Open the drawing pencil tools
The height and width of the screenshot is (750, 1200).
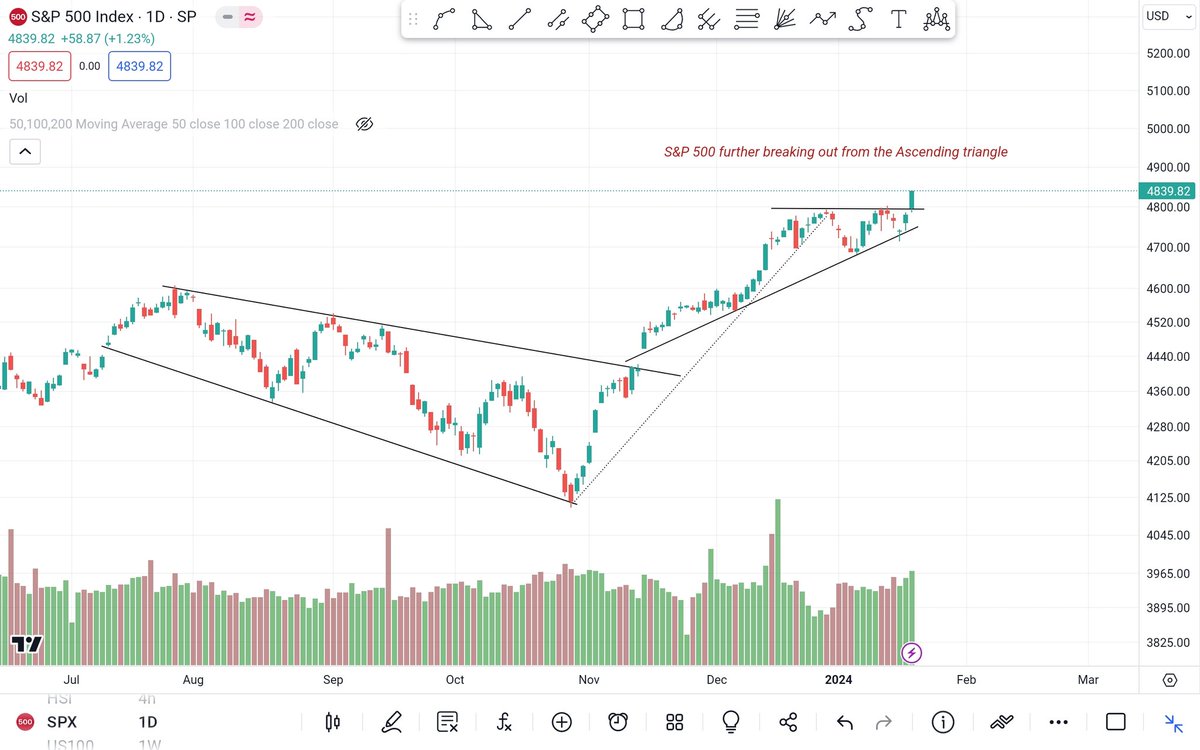point(391,722)
